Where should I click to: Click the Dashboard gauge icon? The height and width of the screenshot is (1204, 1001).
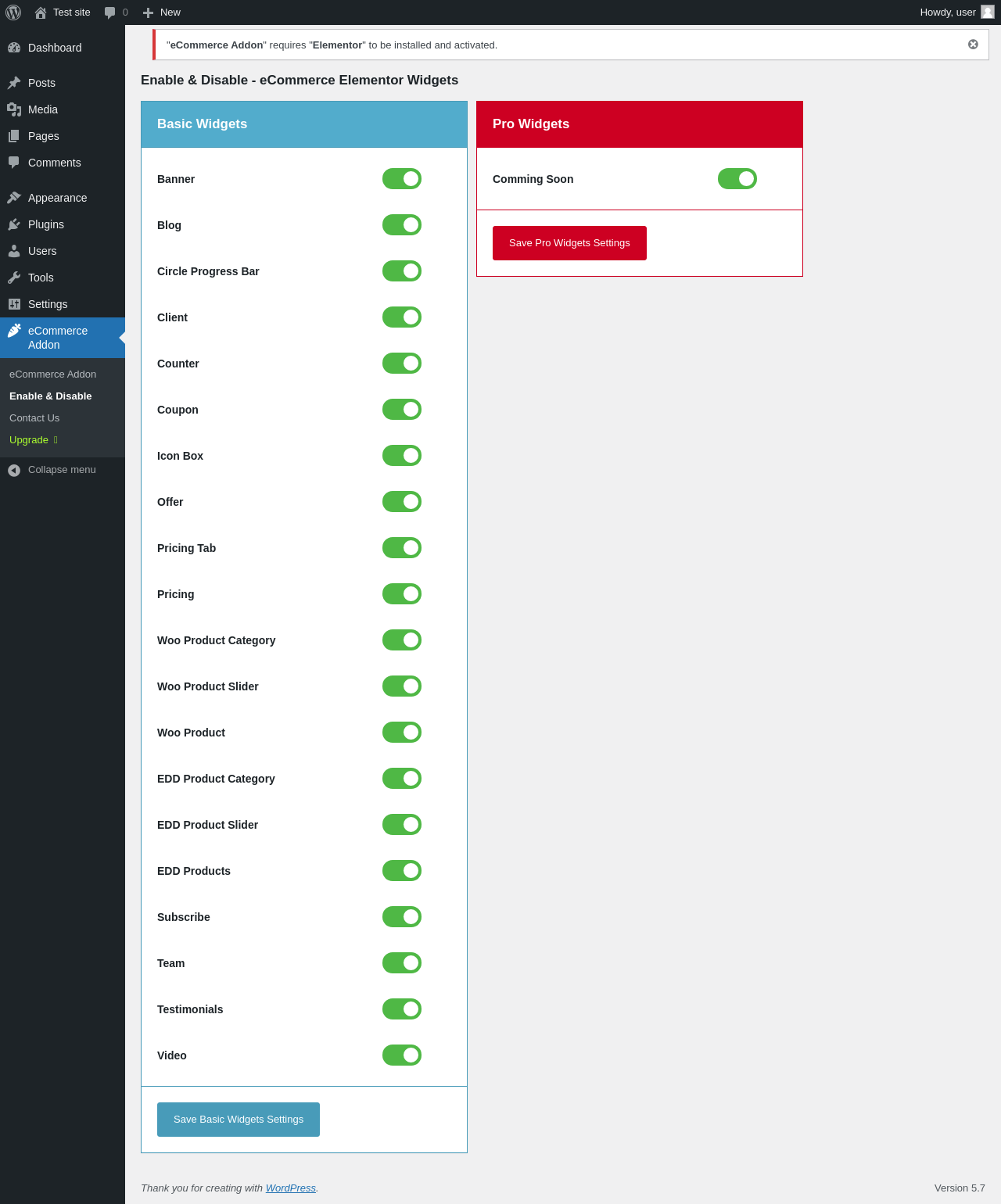(14, 48)
